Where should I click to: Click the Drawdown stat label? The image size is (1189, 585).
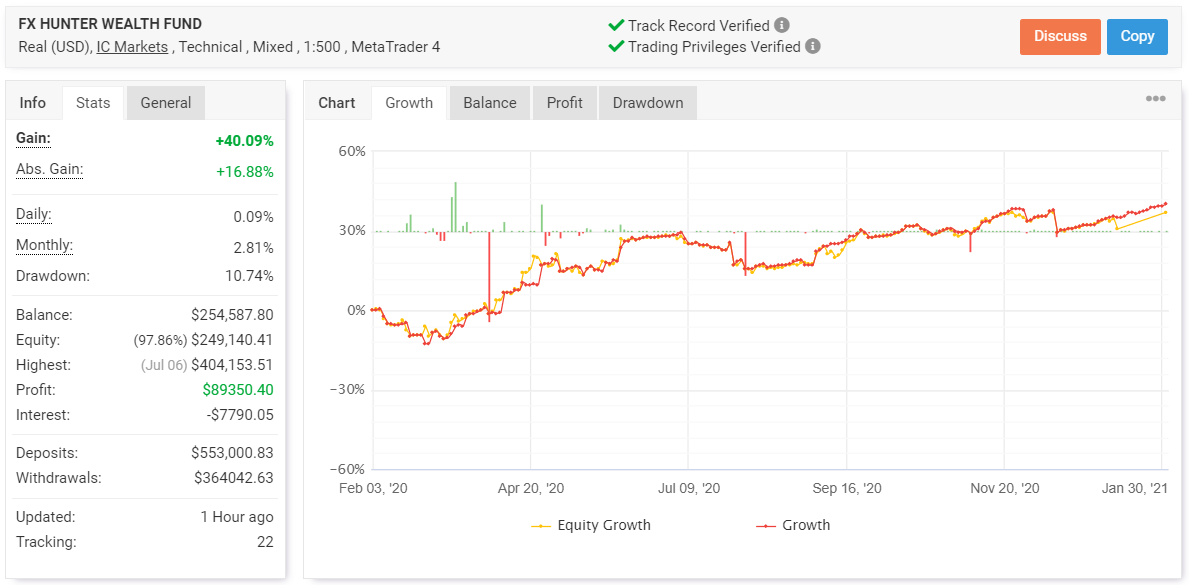(x=52, y=276)
